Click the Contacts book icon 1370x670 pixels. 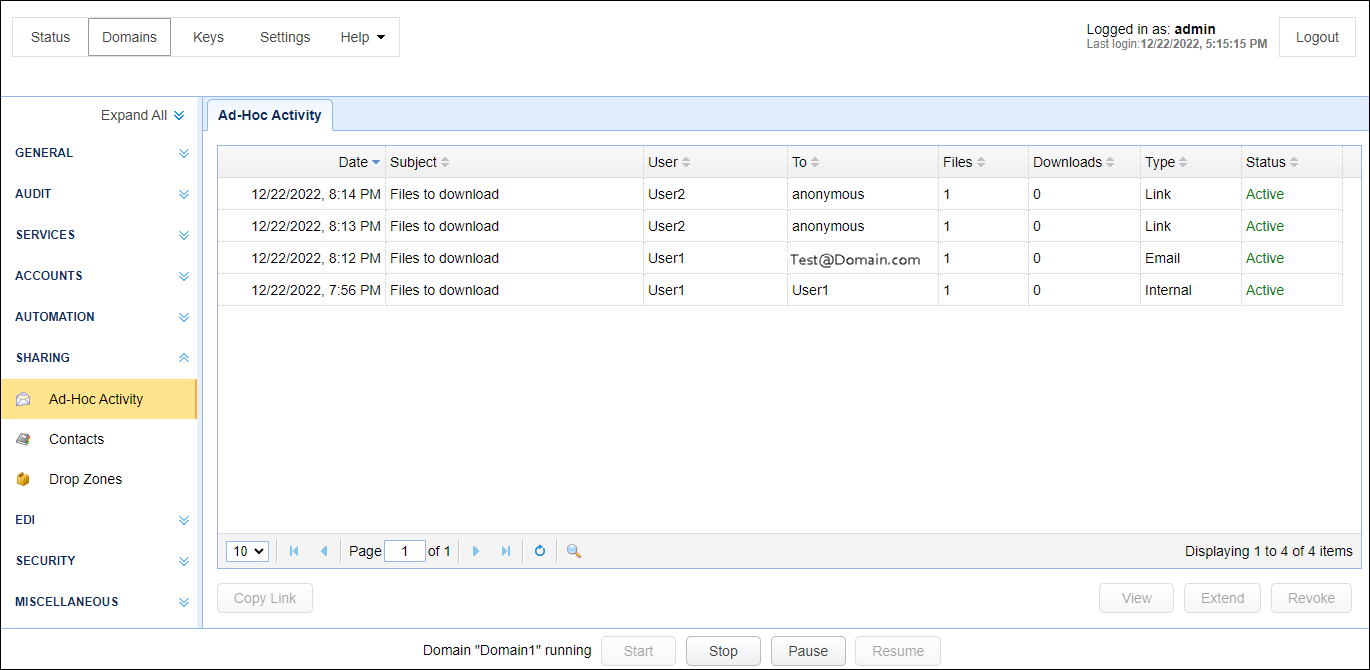point(23,439)
